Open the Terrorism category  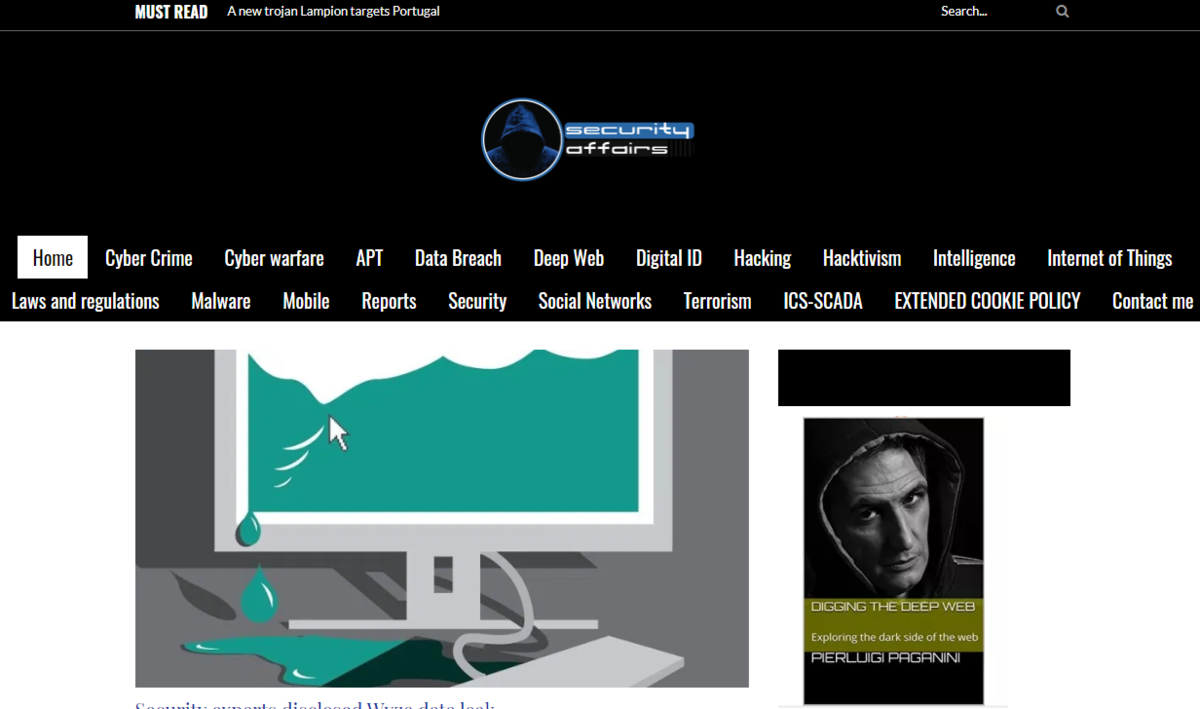point(717,301)
